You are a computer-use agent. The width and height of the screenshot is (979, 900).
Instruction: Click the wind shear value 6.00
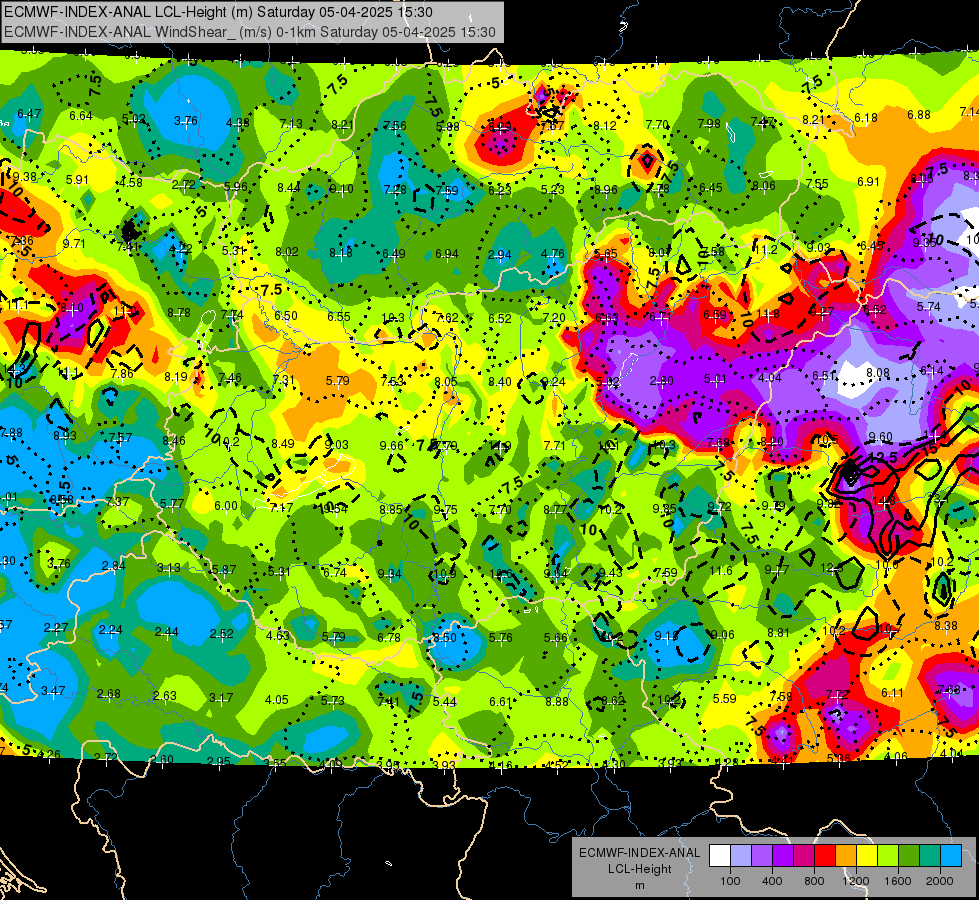pos(226,506)
